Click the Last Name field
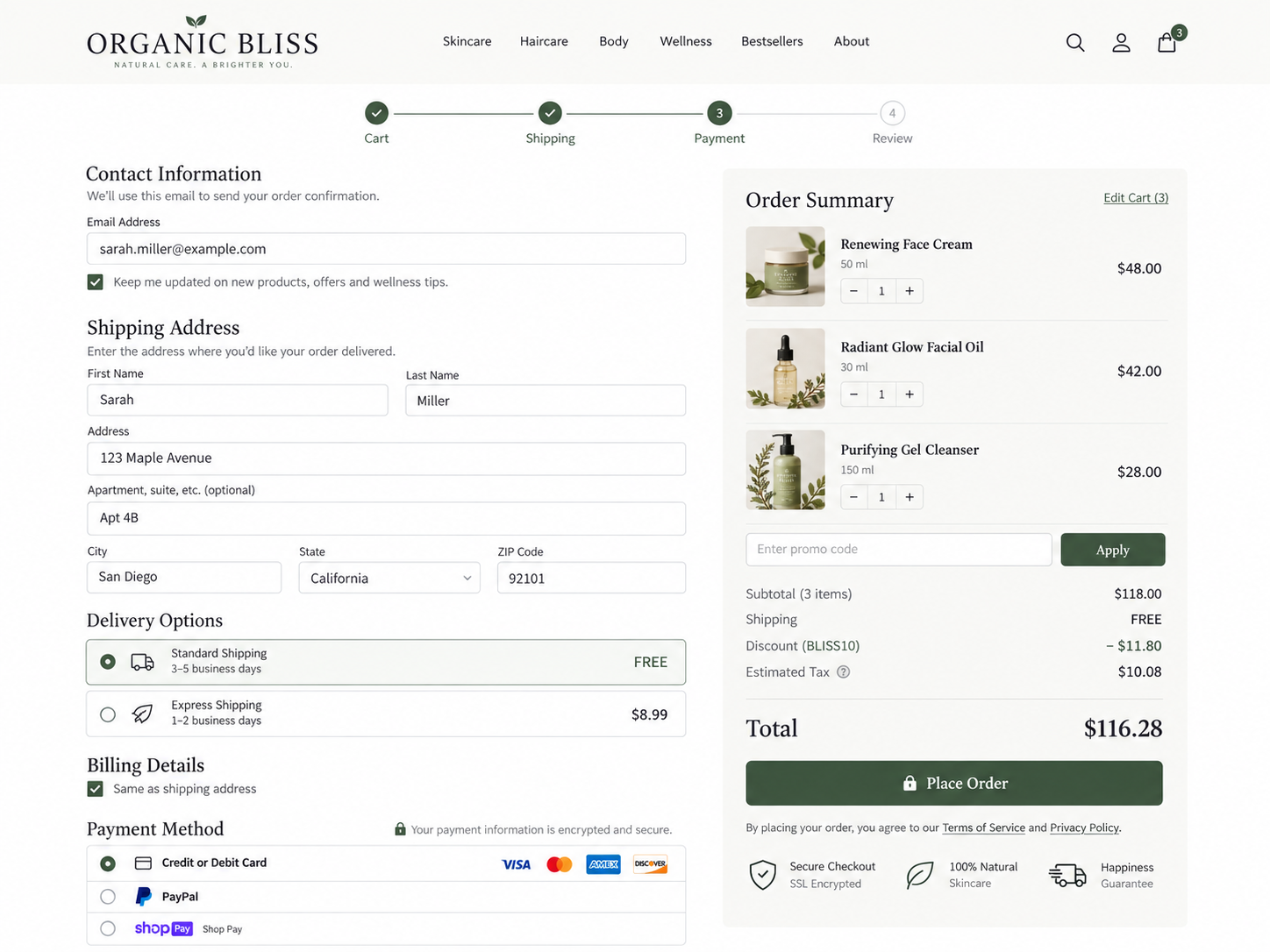1270x952 pixels. coord(546,401)
